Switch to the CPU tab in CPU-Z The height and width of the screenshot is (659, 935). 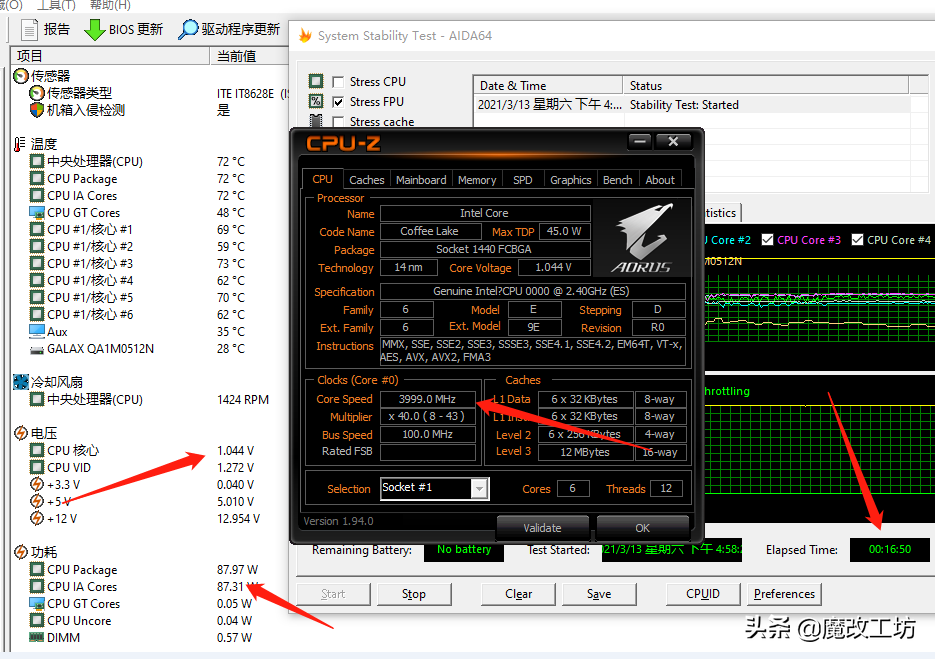click(323, 179)
